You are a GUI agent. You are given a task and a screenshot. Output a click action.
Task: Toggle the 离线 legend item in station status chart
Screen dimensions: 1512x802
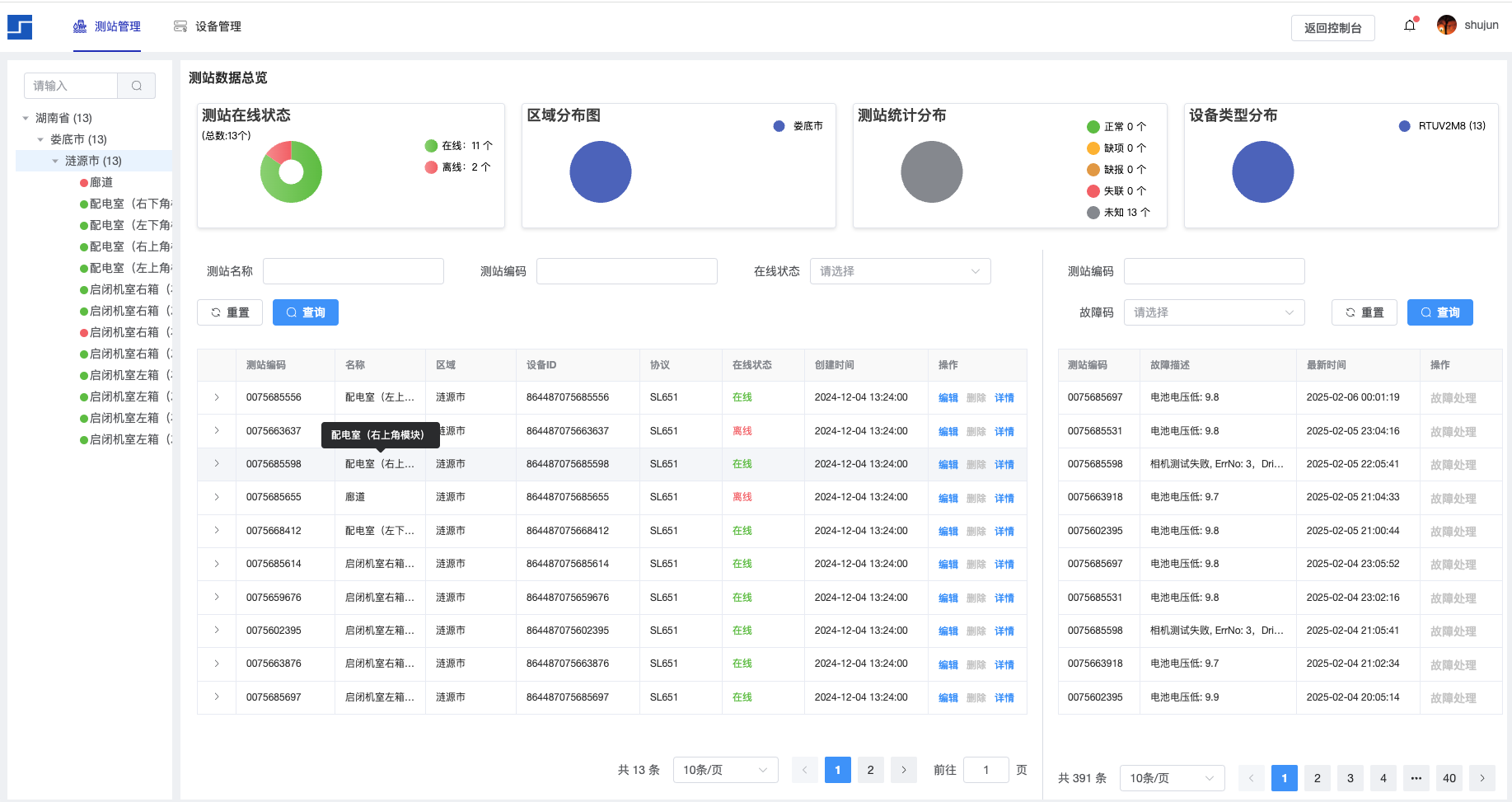point(457,167)
